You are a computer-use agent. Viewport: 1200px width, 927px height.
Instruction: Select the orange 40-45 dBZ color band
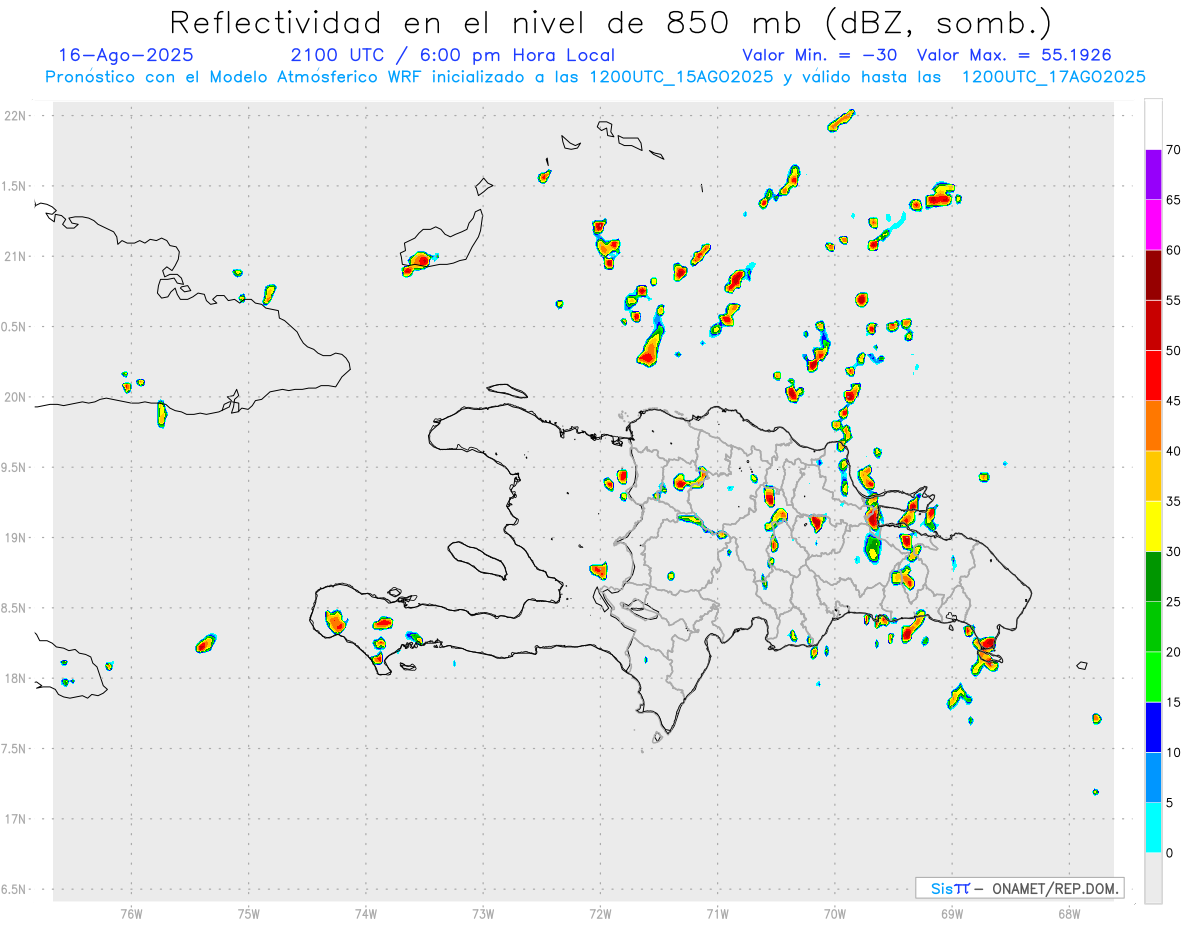1153,426
